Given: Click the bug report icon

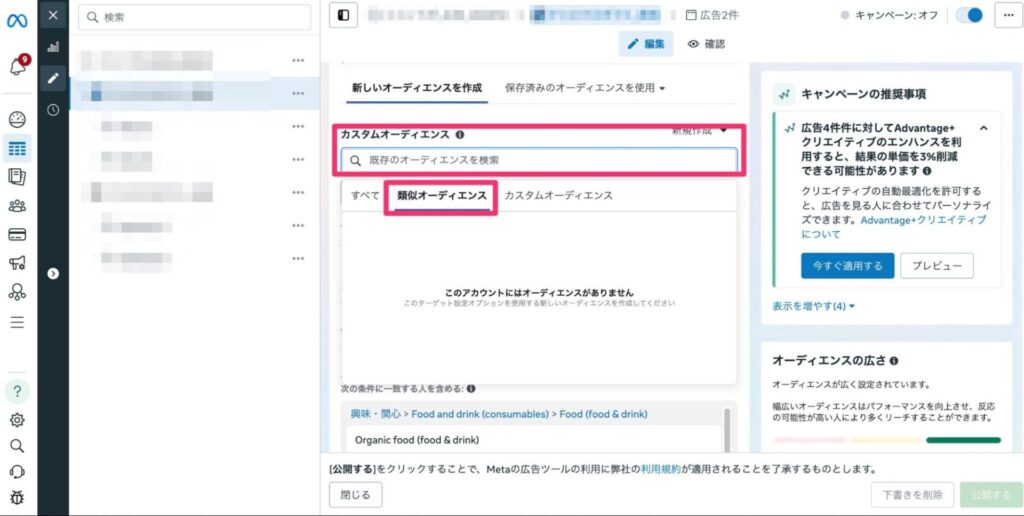Looking at the screenshot, I should coord(17,498).
